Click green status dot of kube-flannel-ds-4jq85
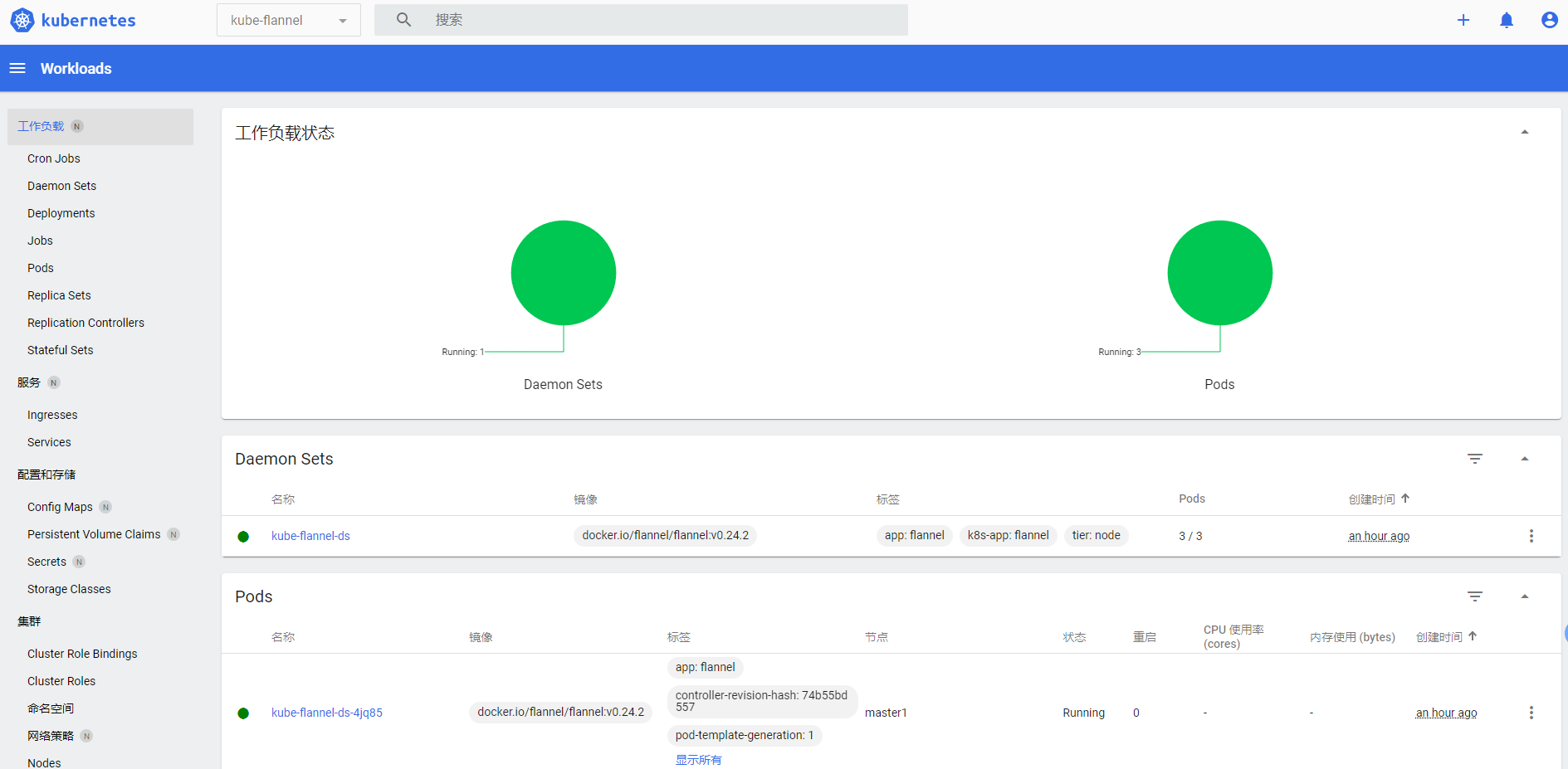 (243, 713)
